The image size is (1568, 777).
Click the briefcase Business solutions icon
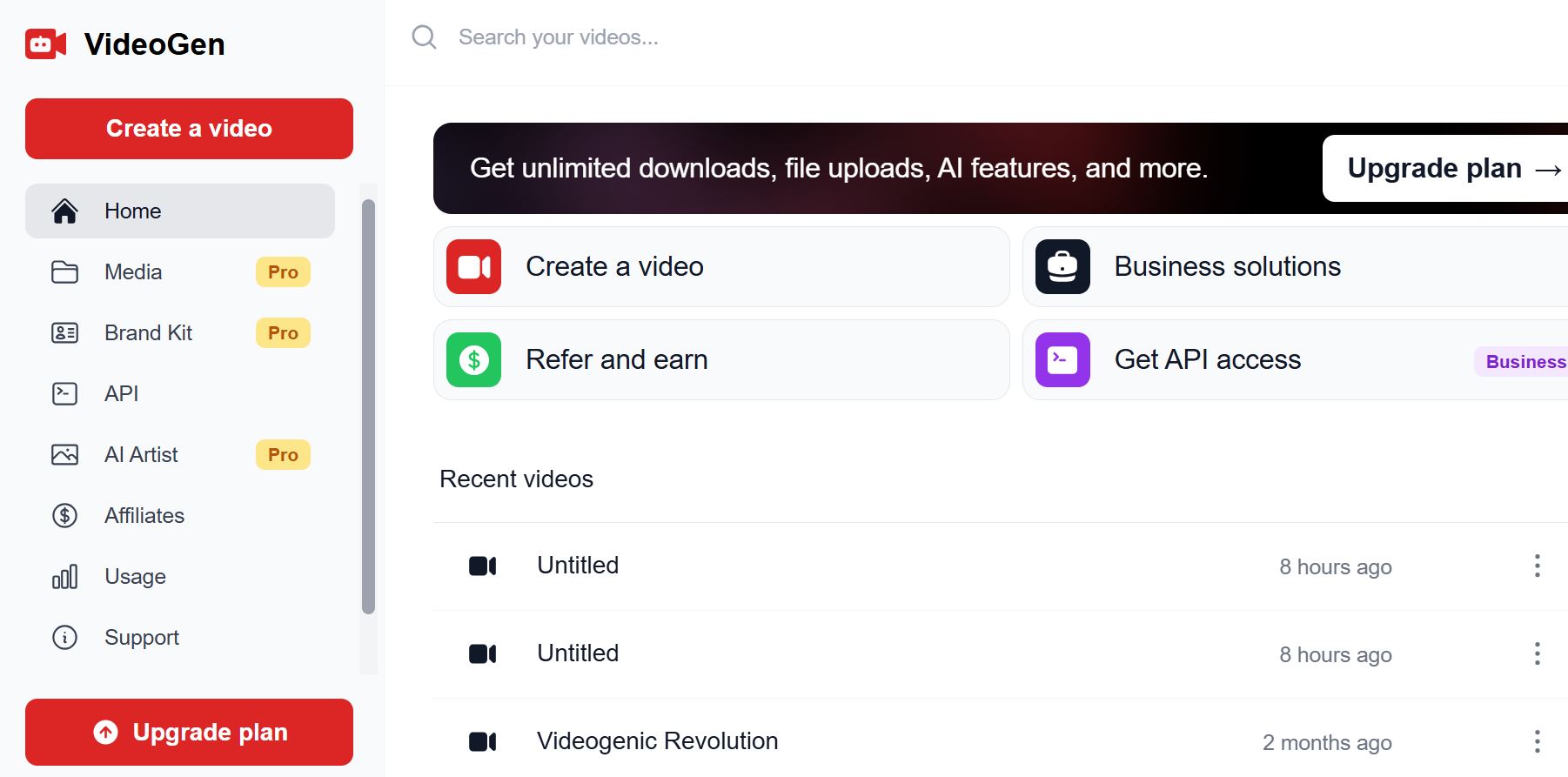click(x=1062, y=266)
